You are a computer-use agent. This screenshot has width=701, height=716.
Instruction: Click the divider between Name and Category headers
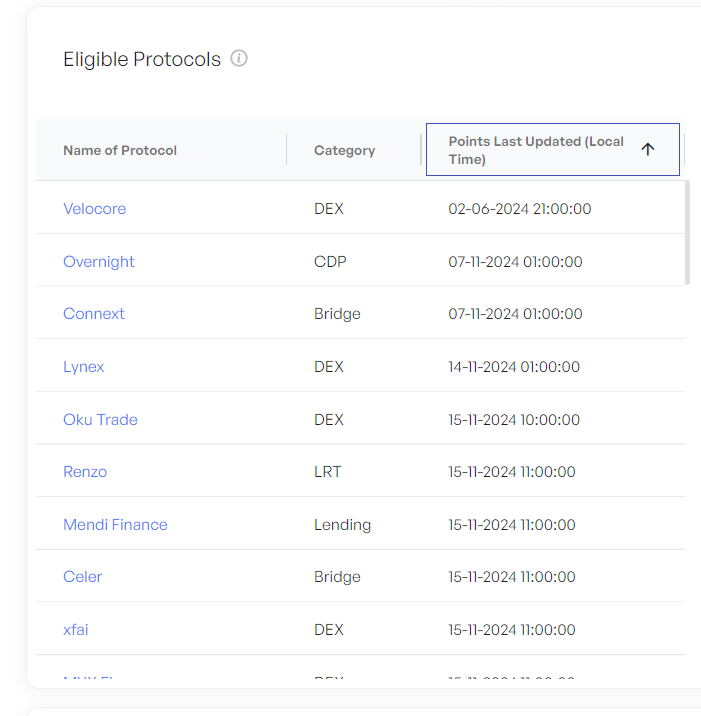tap(286, 149)
